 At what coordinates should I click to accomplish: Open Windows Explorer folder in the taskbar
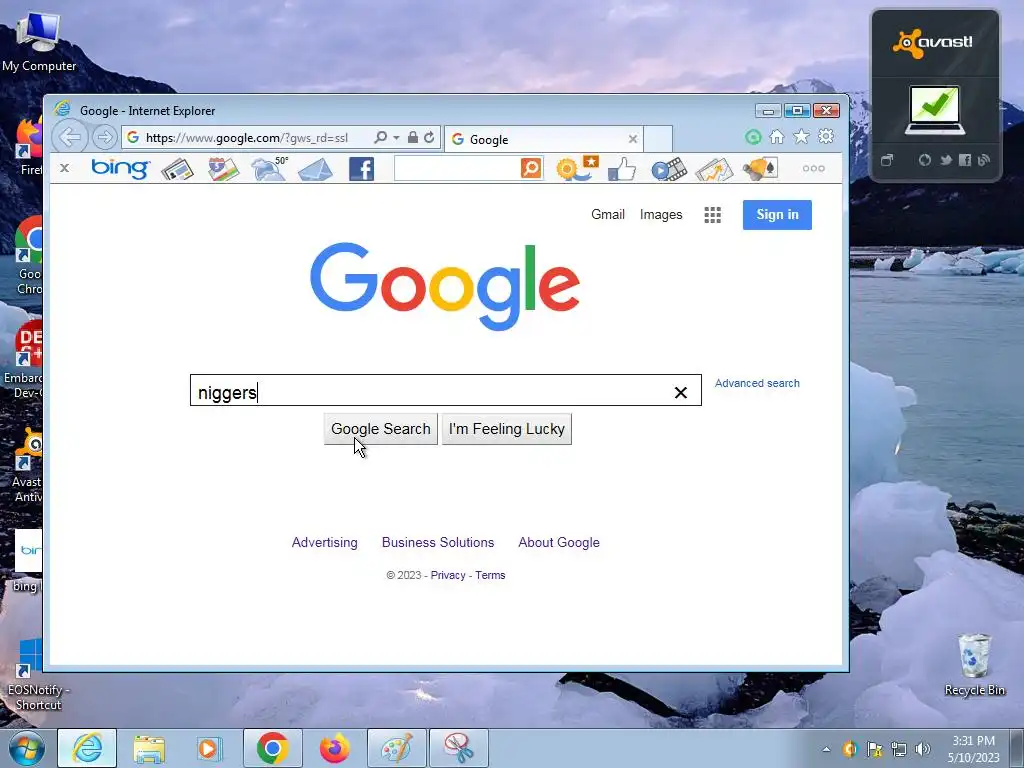pyautogui.click(x=149, y=748)
